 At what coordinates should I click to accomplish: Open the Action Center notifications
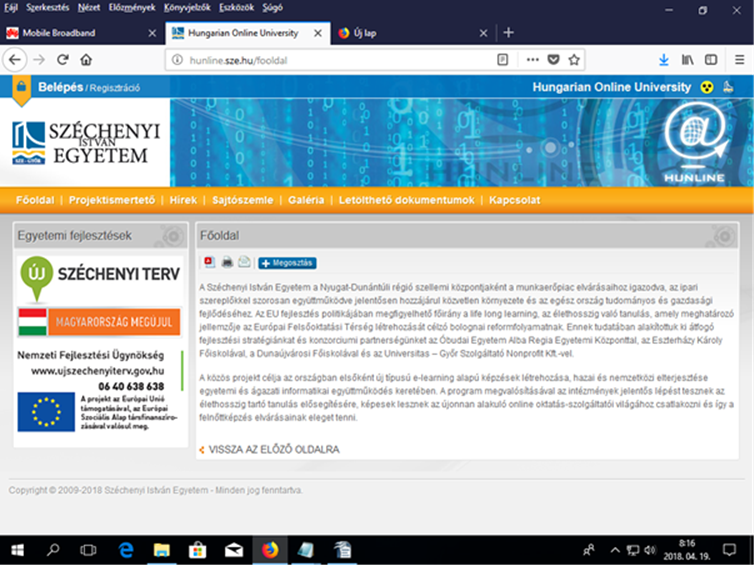tap(729, 550)
